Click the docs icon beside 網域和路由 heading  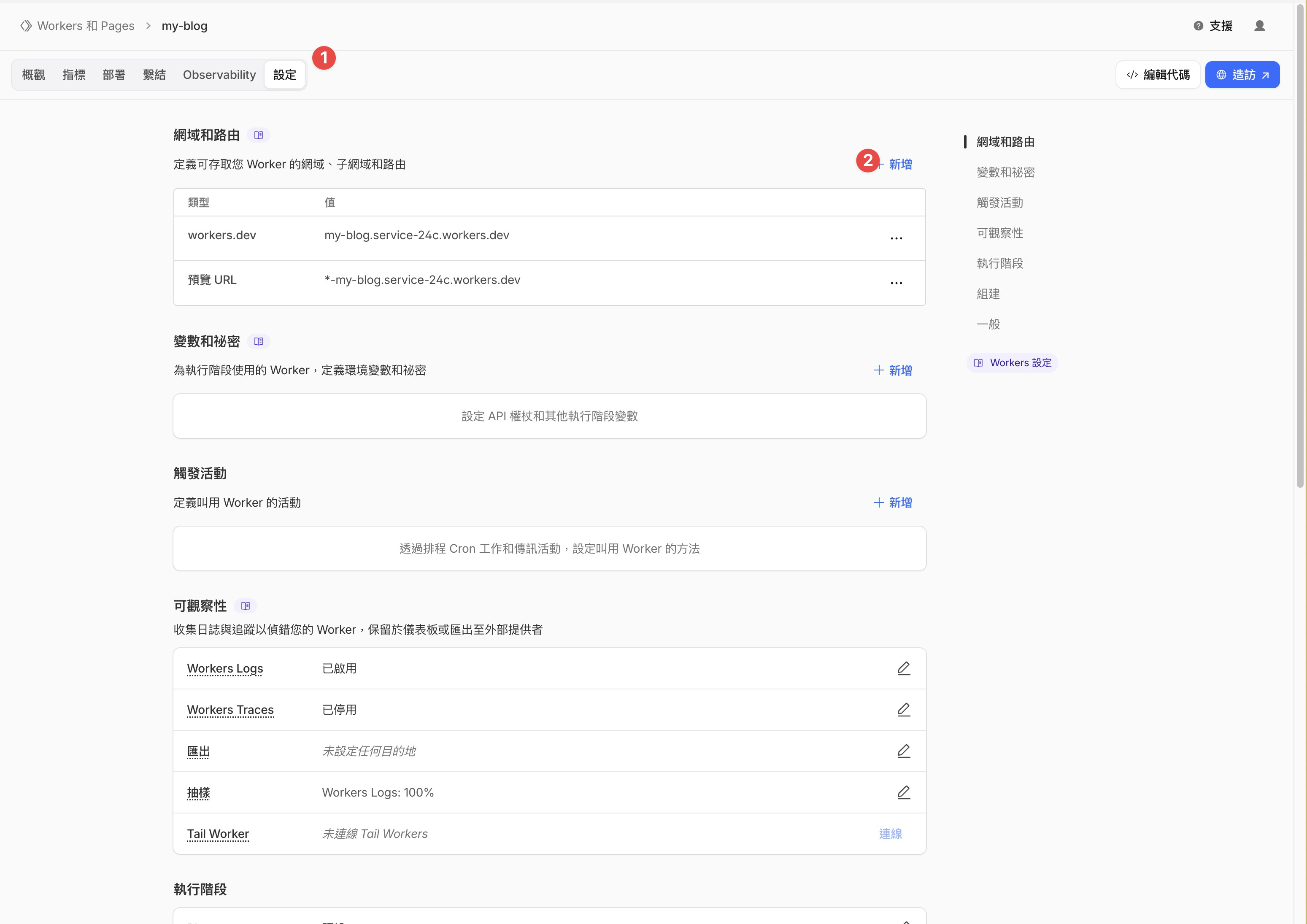(x=259, y=135)
